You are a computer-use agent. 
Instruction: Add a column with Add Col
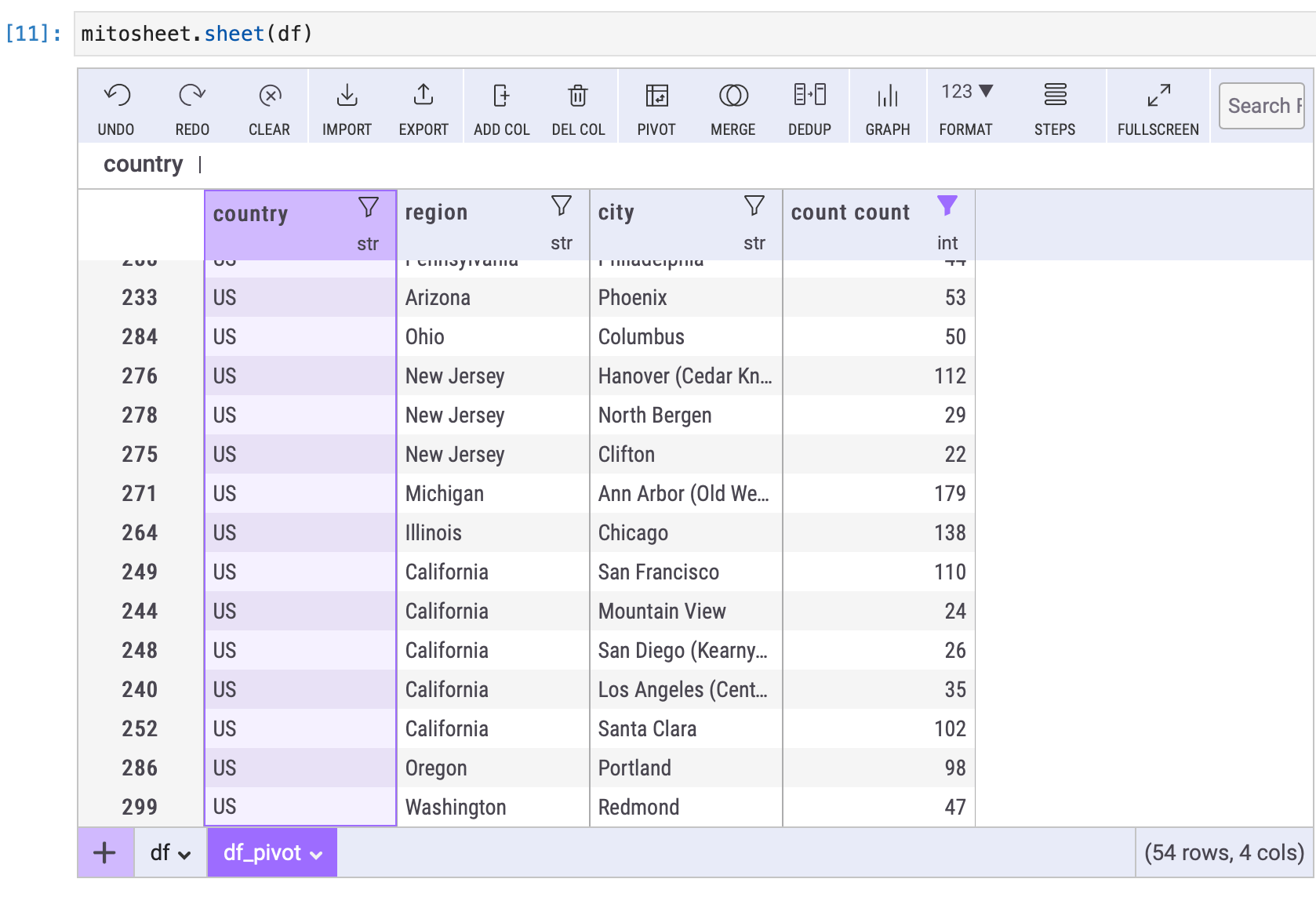(x=501, y=96)
